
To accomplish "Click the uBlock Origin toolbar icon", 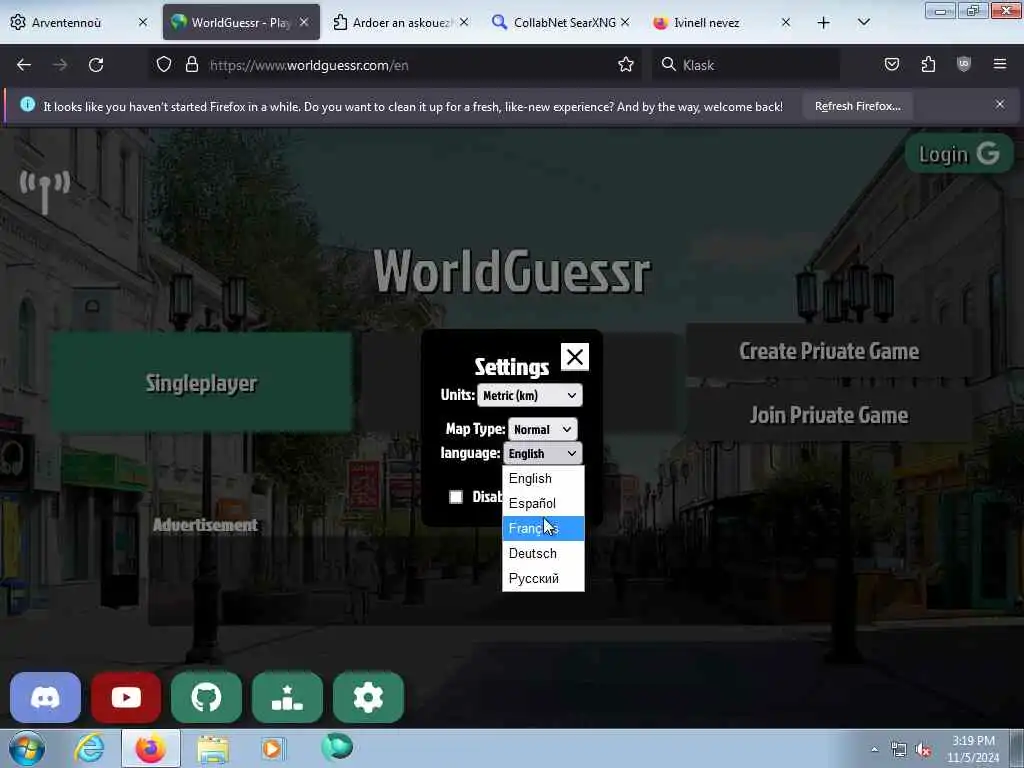I will tap(963, 64).
